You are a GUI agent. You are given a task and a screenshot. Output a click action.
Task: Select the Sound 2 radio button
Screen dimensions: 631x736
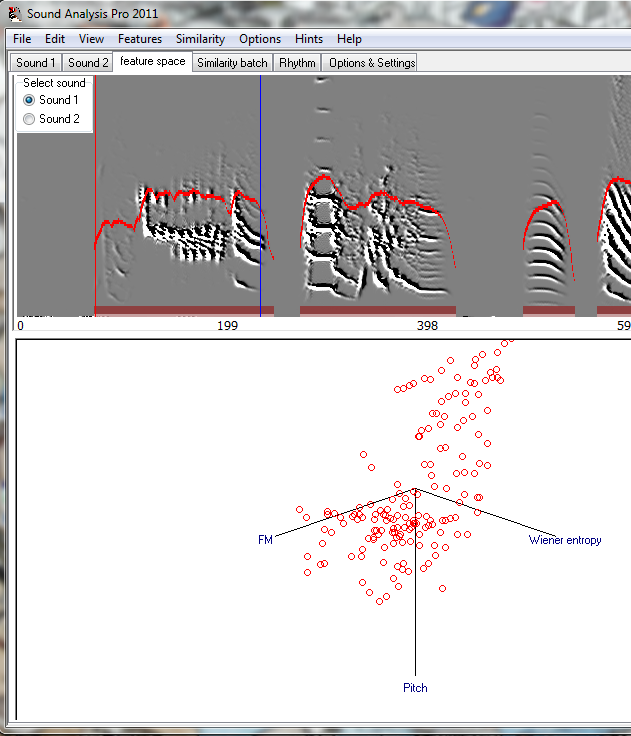tap(30, 119)
